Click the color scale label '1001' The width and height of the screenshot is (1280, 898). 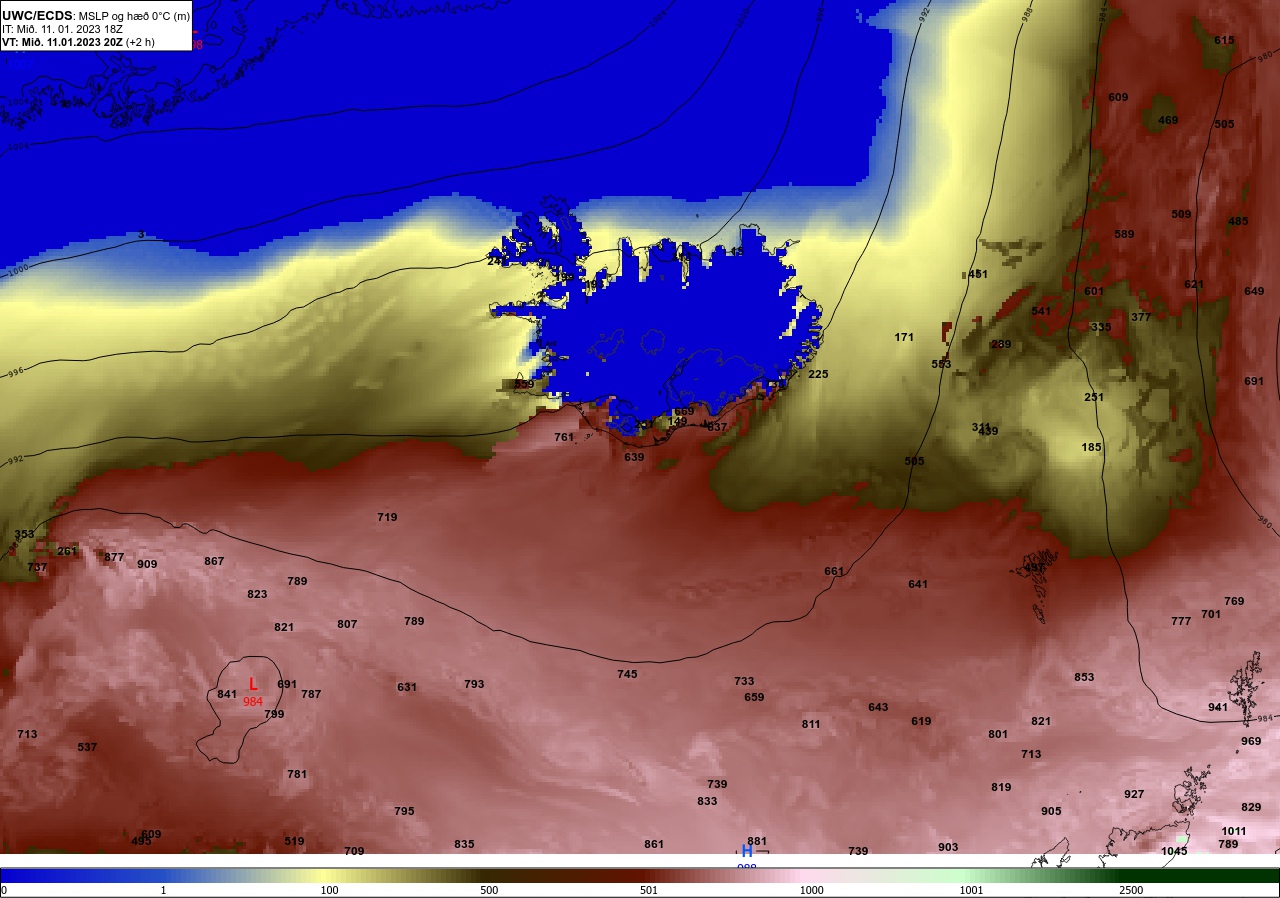(x=971, y=890)
